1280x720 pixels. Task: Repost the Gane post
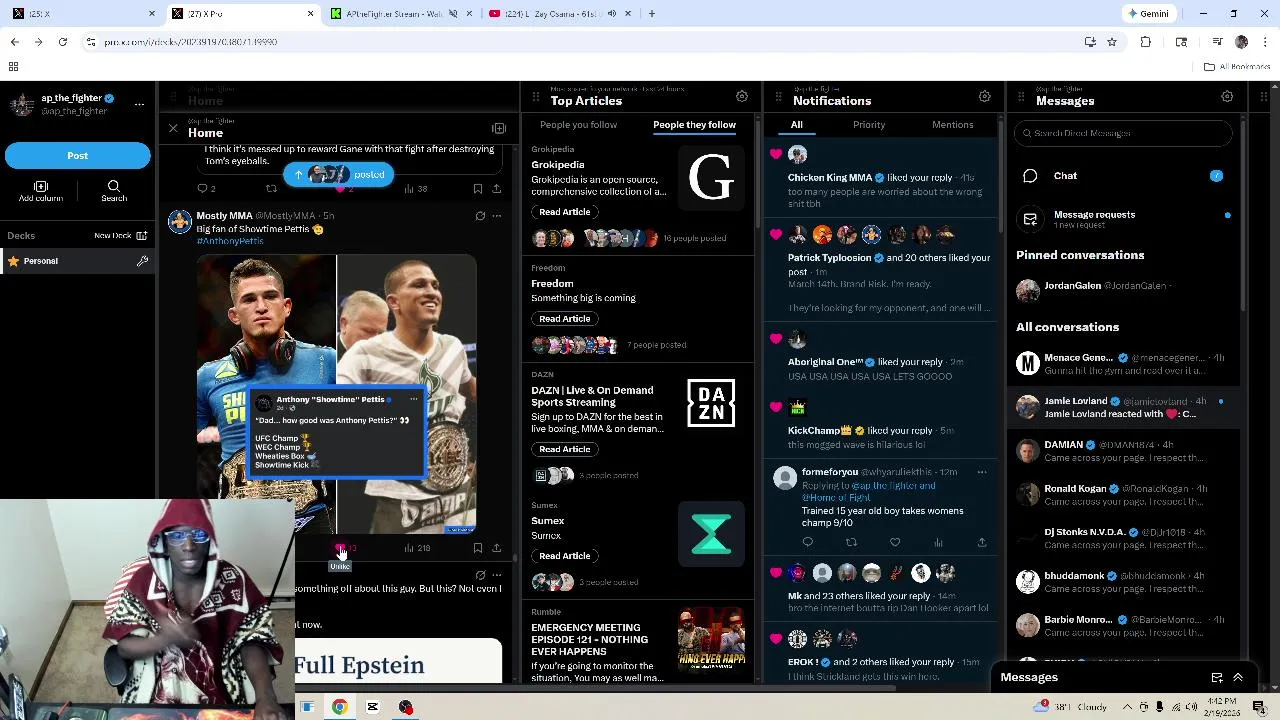[x=271, y=188]
